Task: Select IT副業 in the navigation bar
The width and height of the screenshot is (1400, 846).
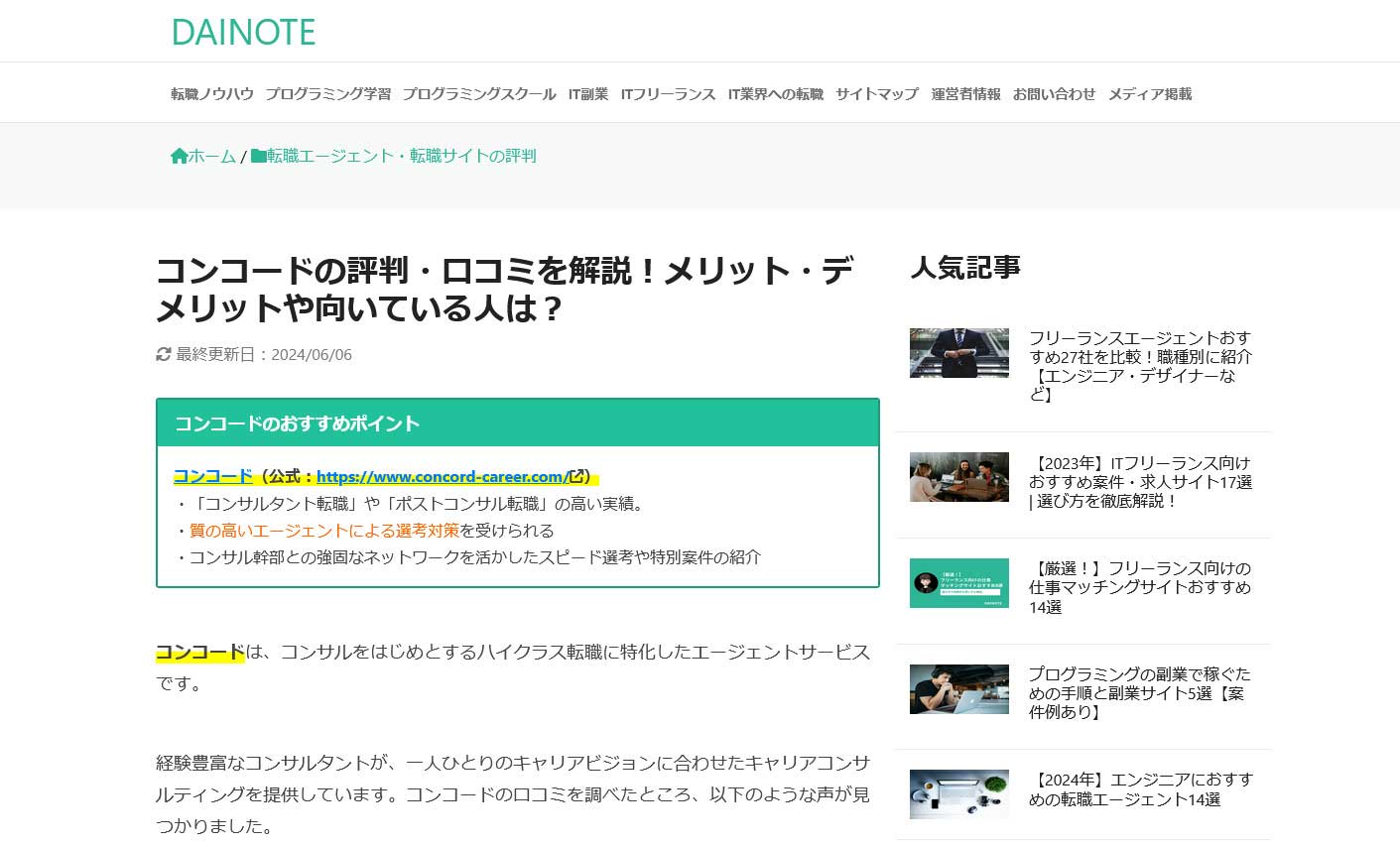Action: click(x=588, y=94)
